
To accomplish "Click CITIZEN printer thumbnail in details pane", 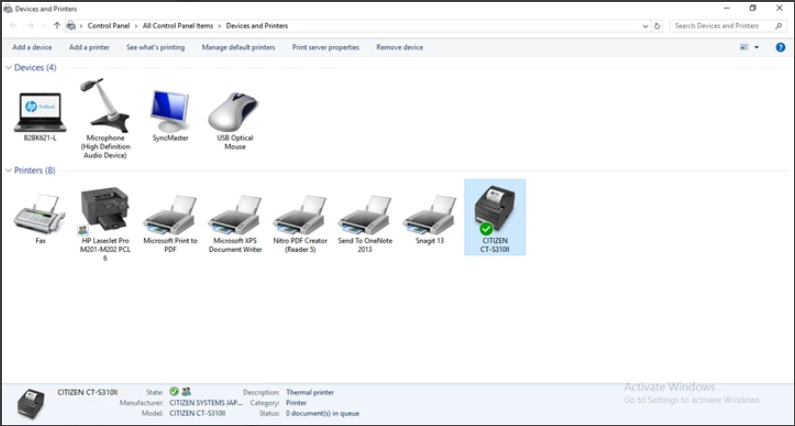I will (x=31, y=403).
